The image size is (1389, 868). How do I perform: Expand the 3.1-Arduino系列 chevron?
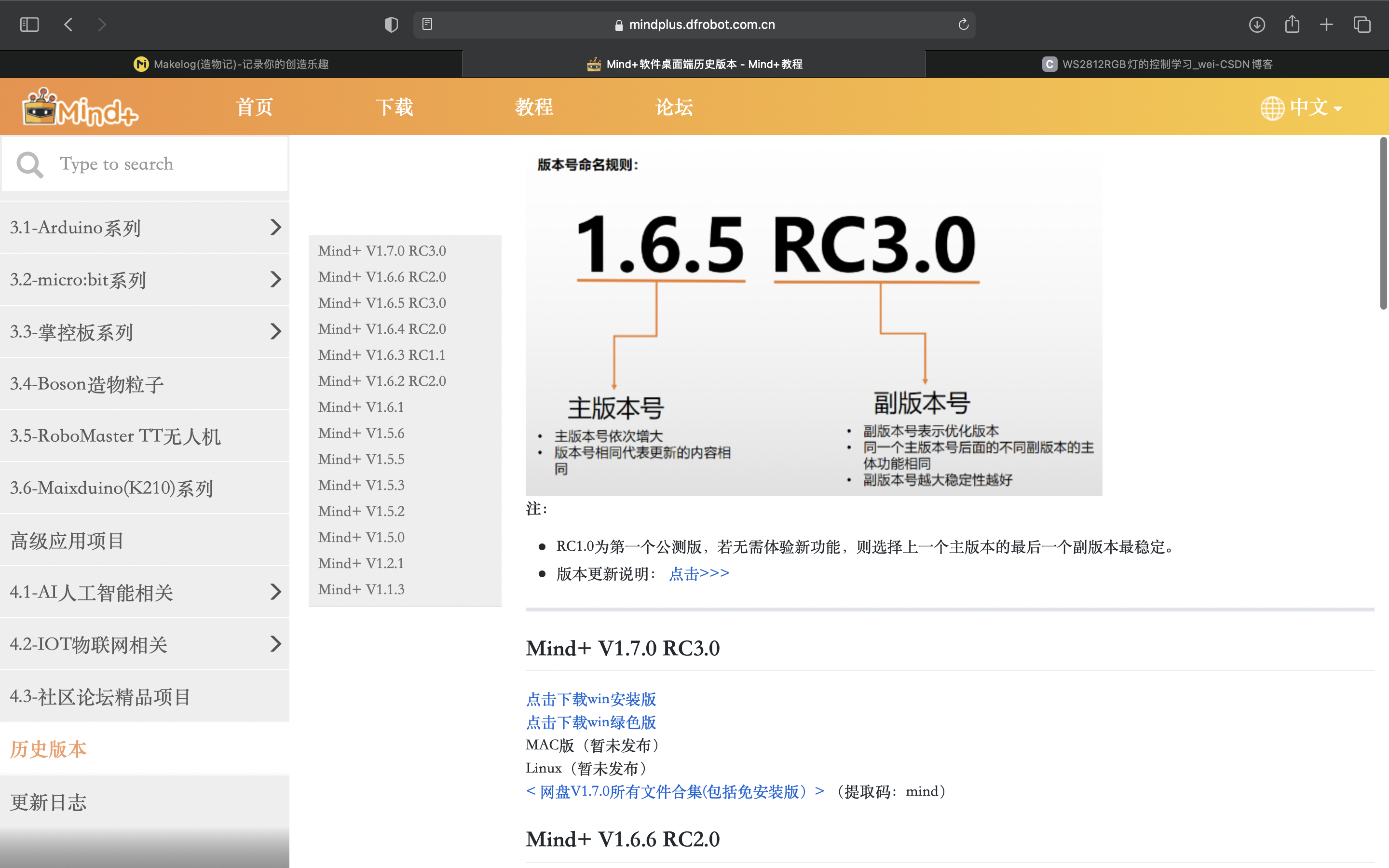coord(275,227)
